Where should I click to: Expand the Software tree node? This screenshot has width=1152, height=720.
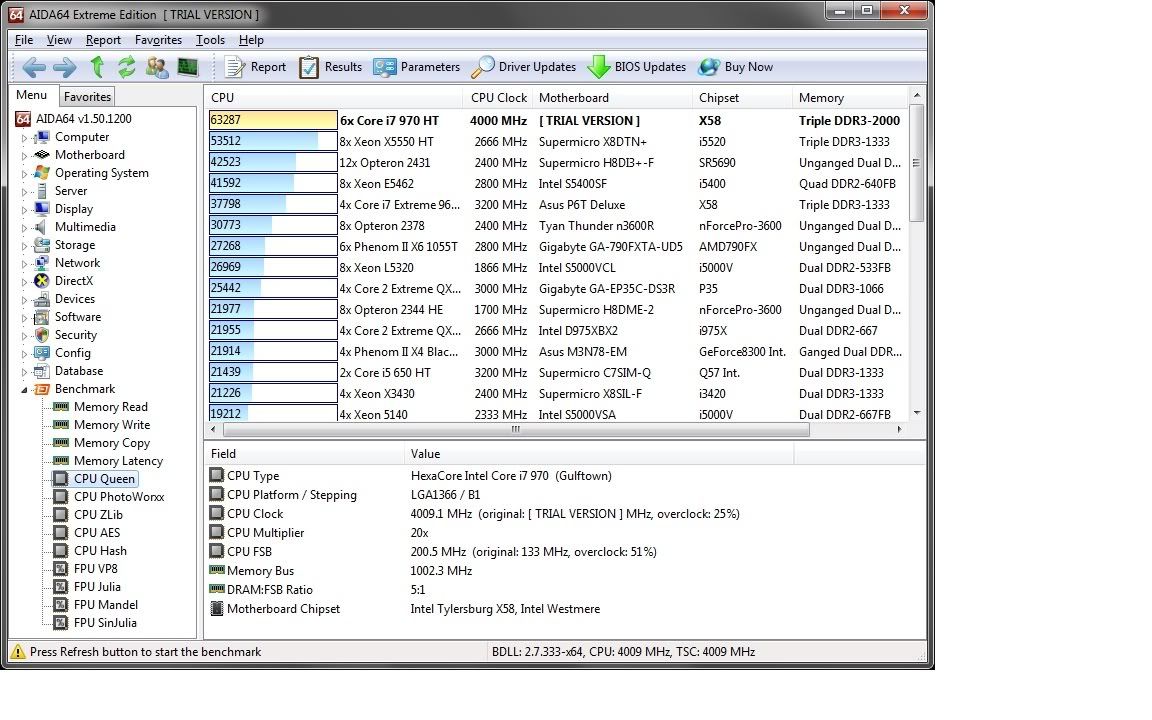pos(24,317)
